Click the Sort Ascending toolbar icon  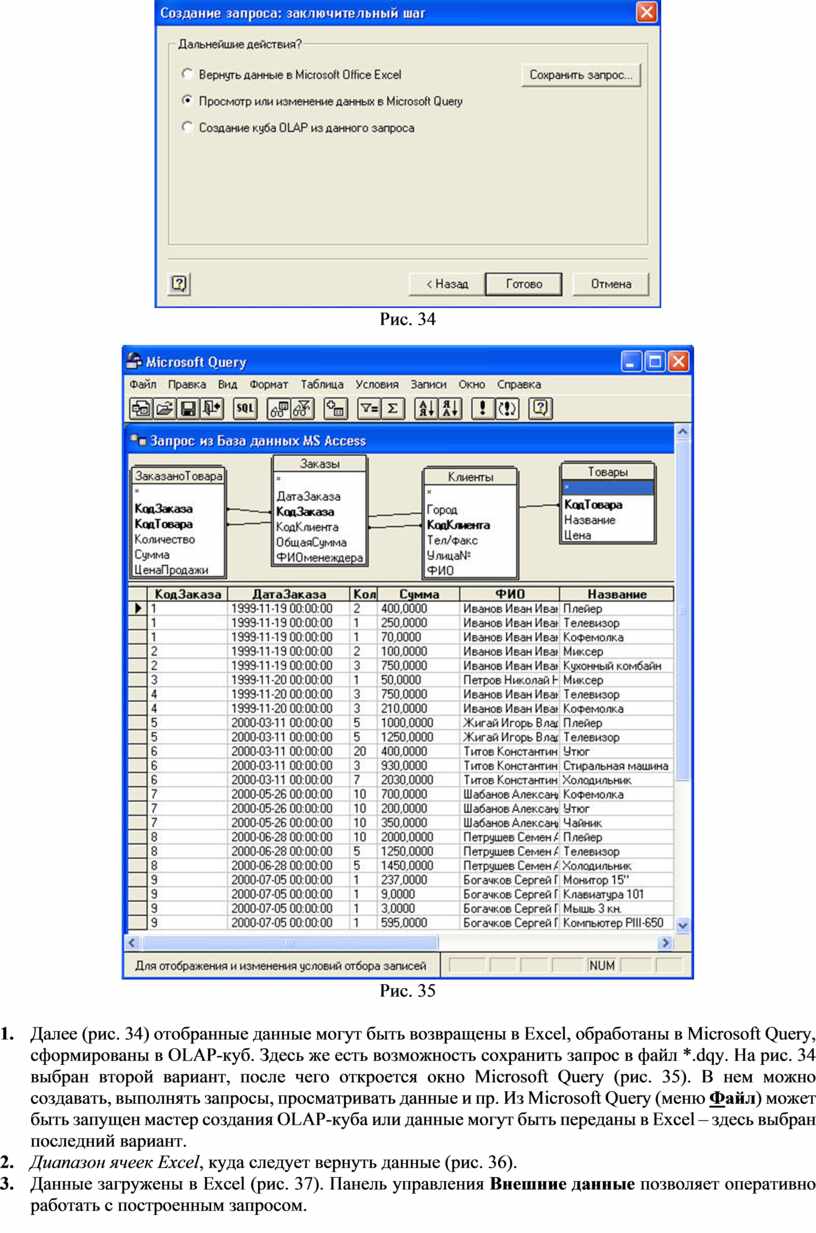(x=427, y=408)
